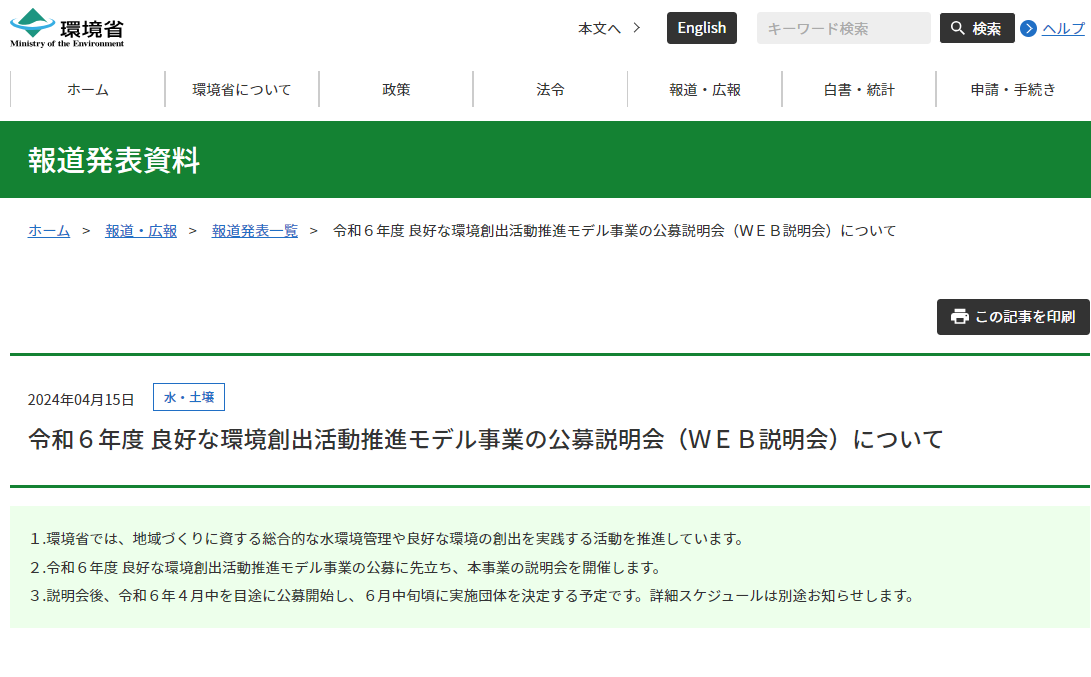Open the ヘルプ help link
The image size is (1091, 677).
tap(1063, 29)
